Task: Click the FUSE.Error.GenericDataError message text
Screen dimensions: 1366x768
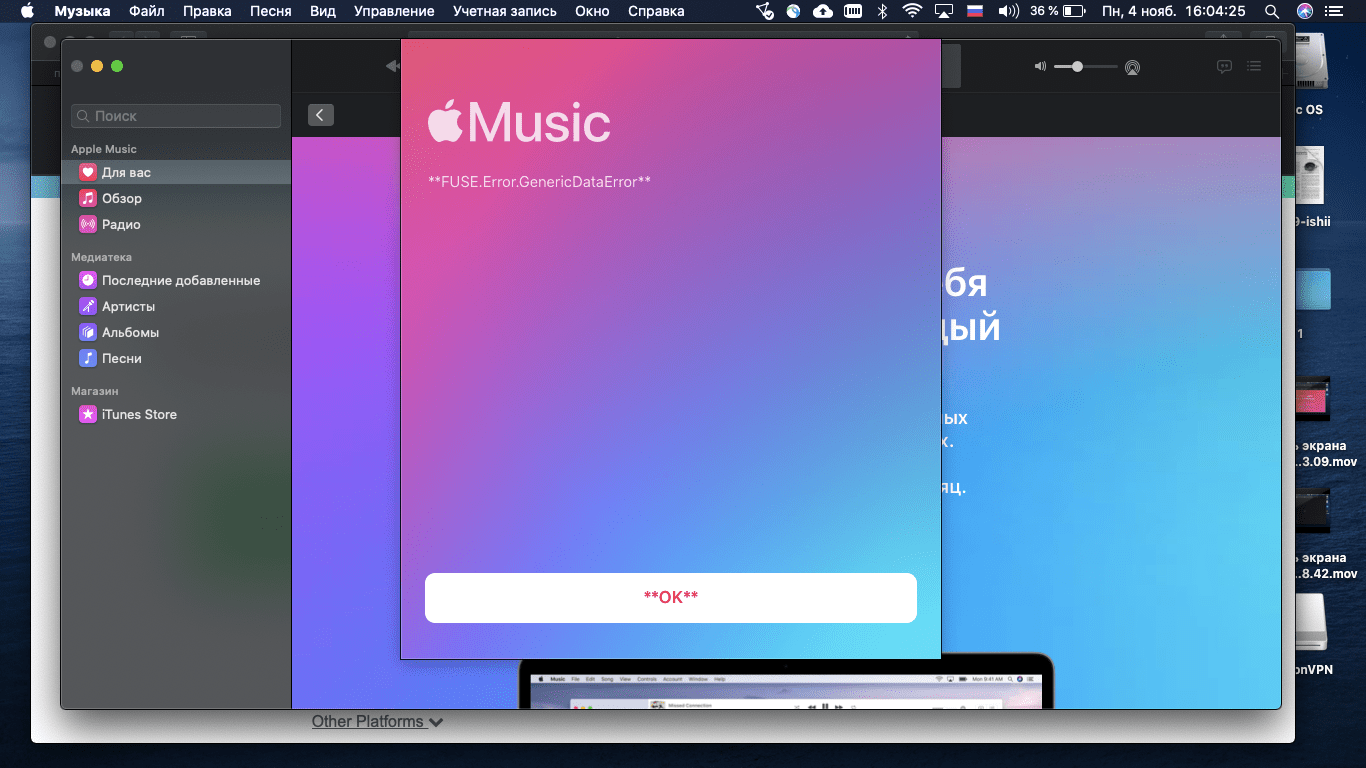Action: (539, 182)
